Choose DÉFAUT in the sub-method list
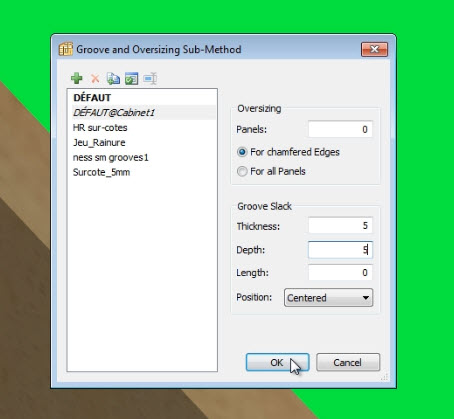The image size is (454, 419). point(92,98)
